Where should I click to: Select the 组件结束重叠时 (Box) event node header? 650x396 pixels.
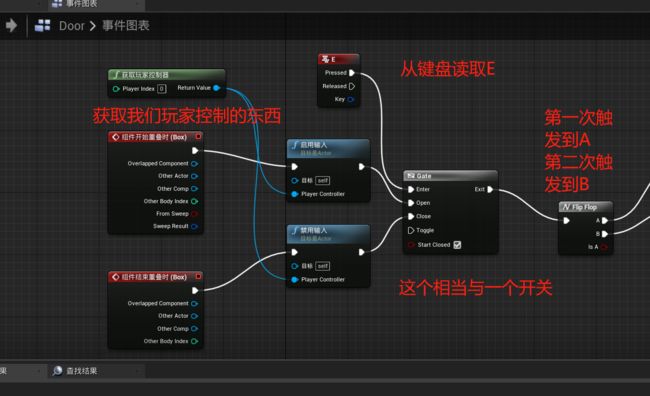click(155, 277)
